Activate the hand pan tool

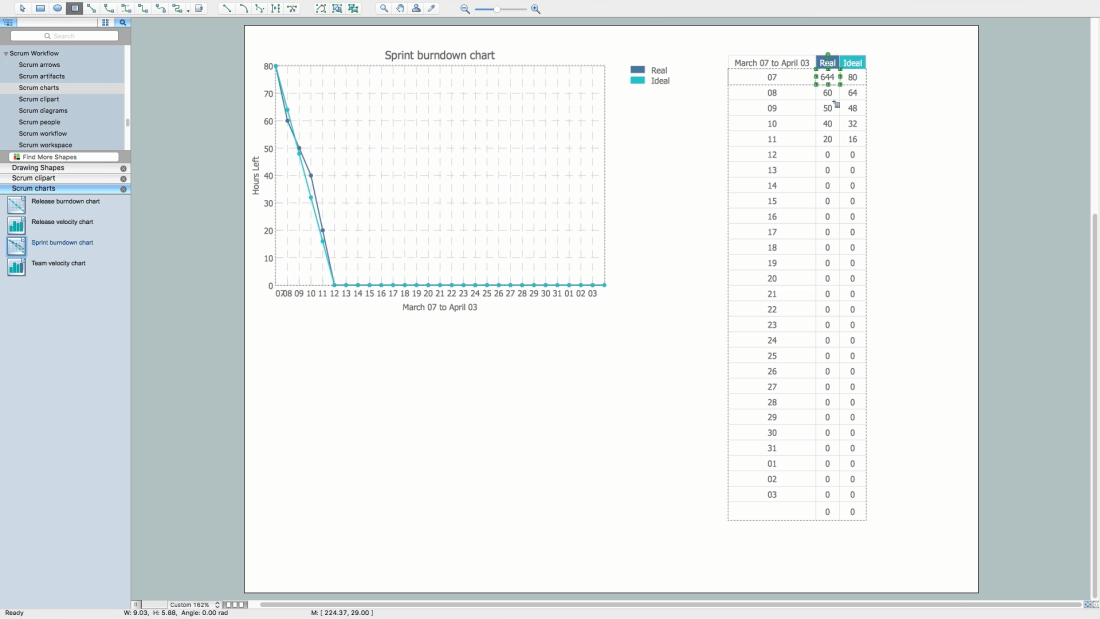pos(400,8)
